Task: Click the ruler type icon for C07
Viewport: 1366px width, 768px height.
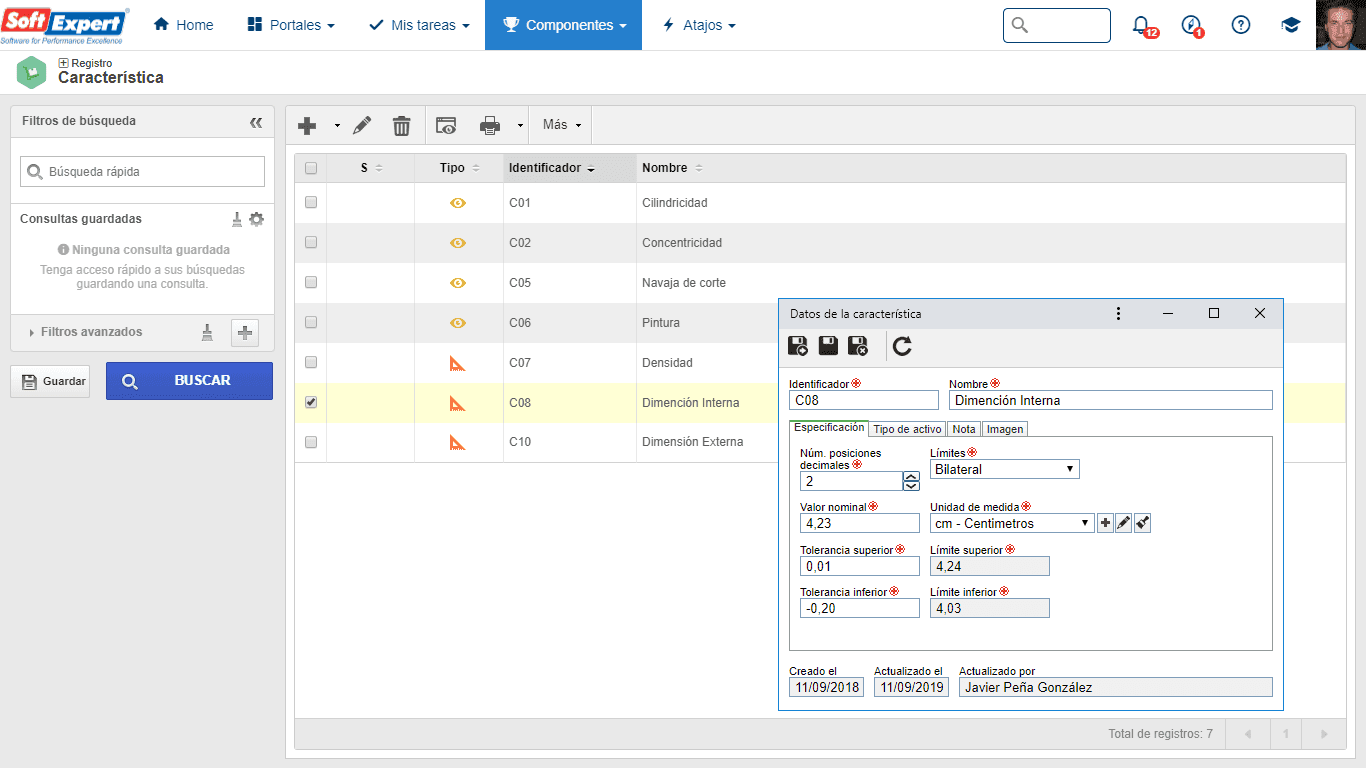Action: point(458,363)
